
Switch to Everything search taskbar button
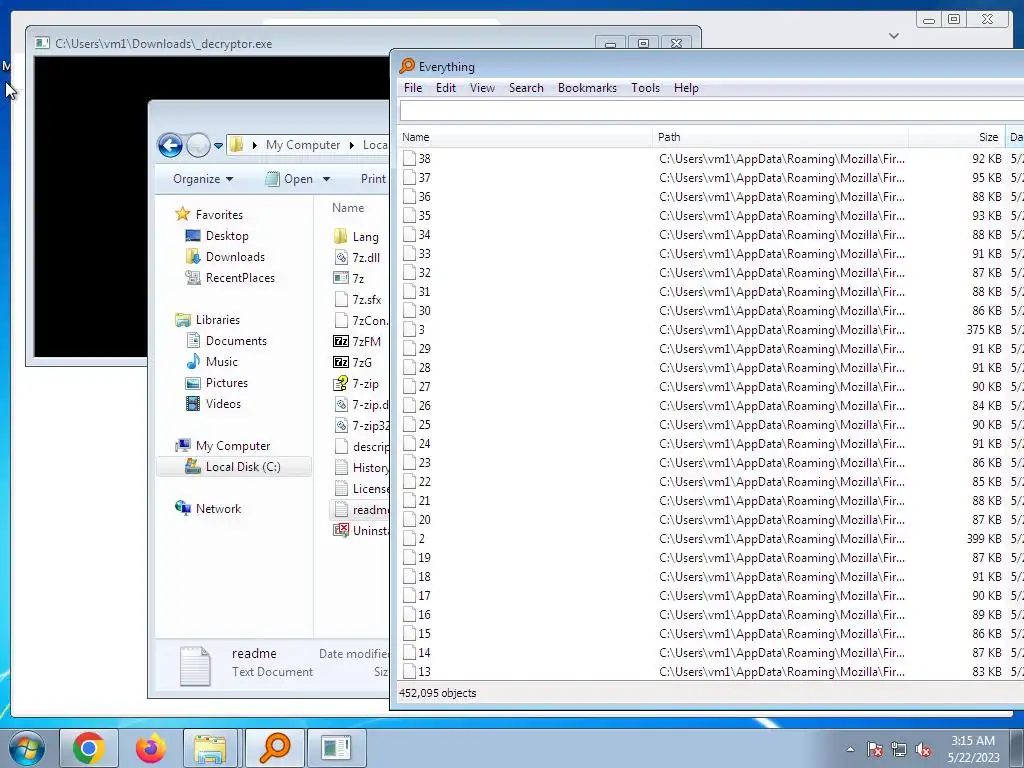[x=274, y=748]
